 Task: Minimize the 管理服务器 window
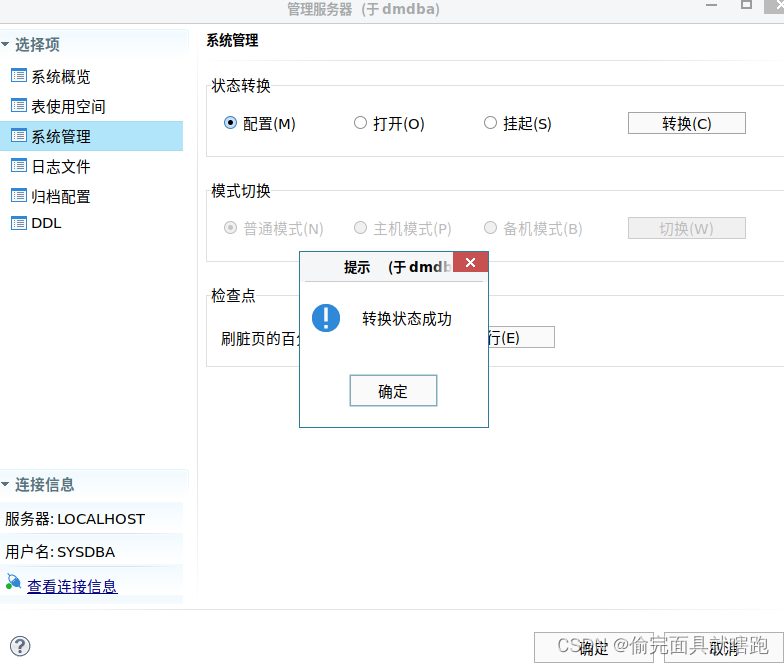(x=712, y=5)
